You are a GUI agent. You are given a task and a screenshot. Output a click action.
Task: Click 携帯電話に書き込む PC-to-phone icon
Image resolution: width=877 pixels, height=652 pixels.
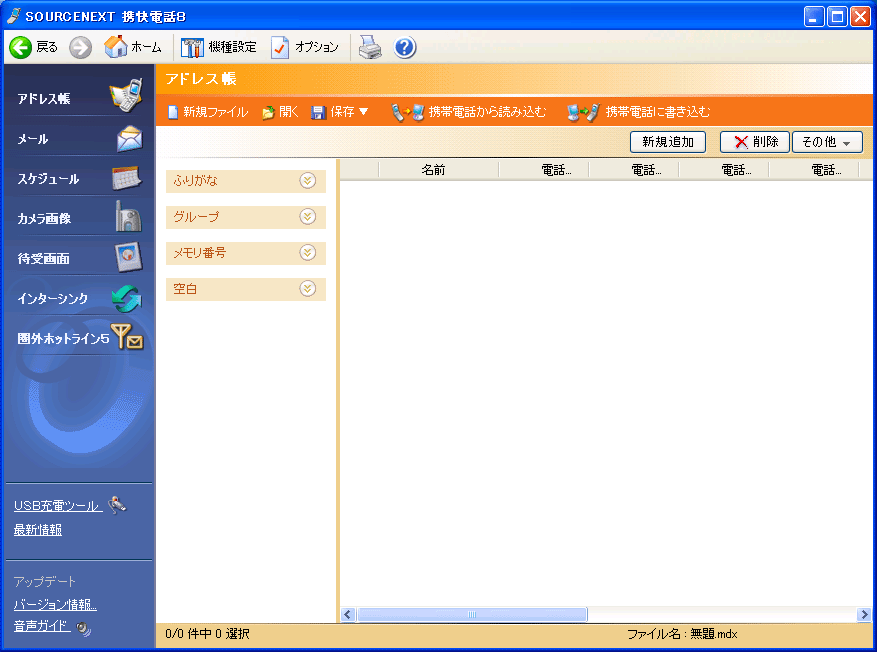coord(583,112)
